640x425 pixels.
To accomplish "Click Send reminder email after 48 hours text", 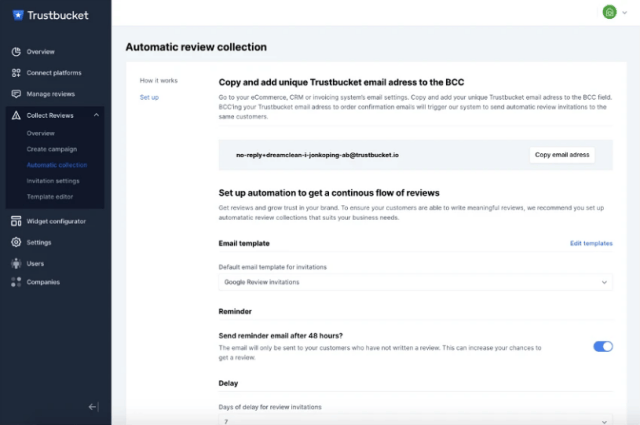I will pyautogui.click(x=280, y=336).
